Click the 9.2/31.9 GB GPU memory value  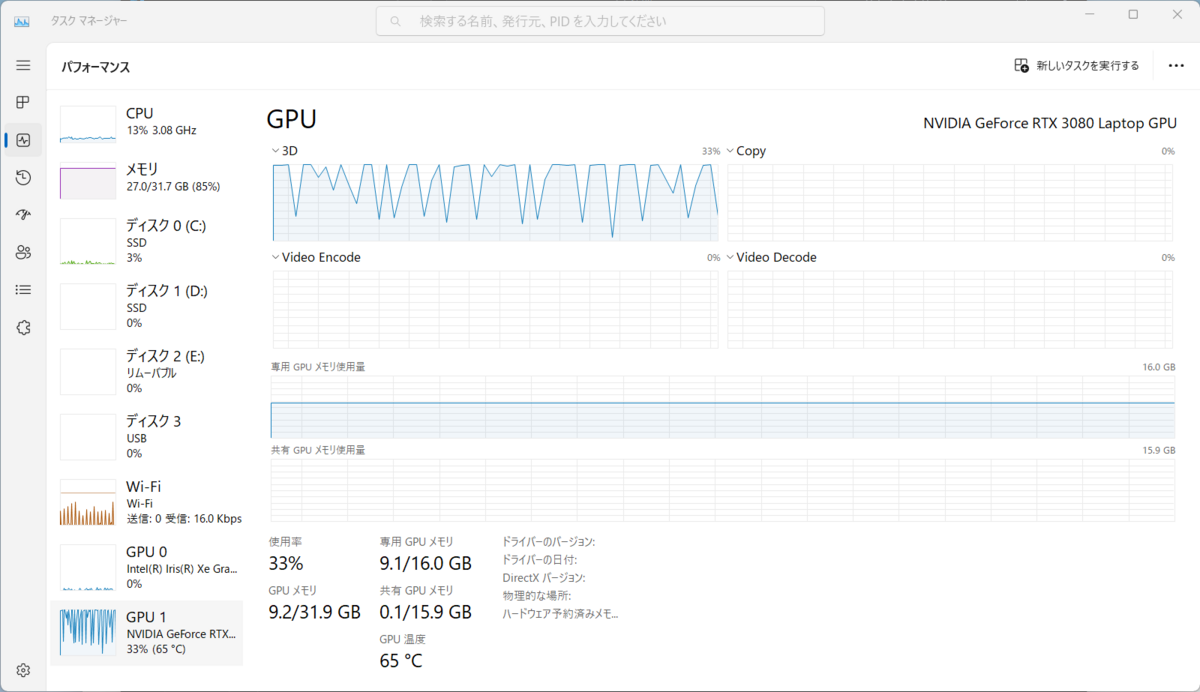314,611
